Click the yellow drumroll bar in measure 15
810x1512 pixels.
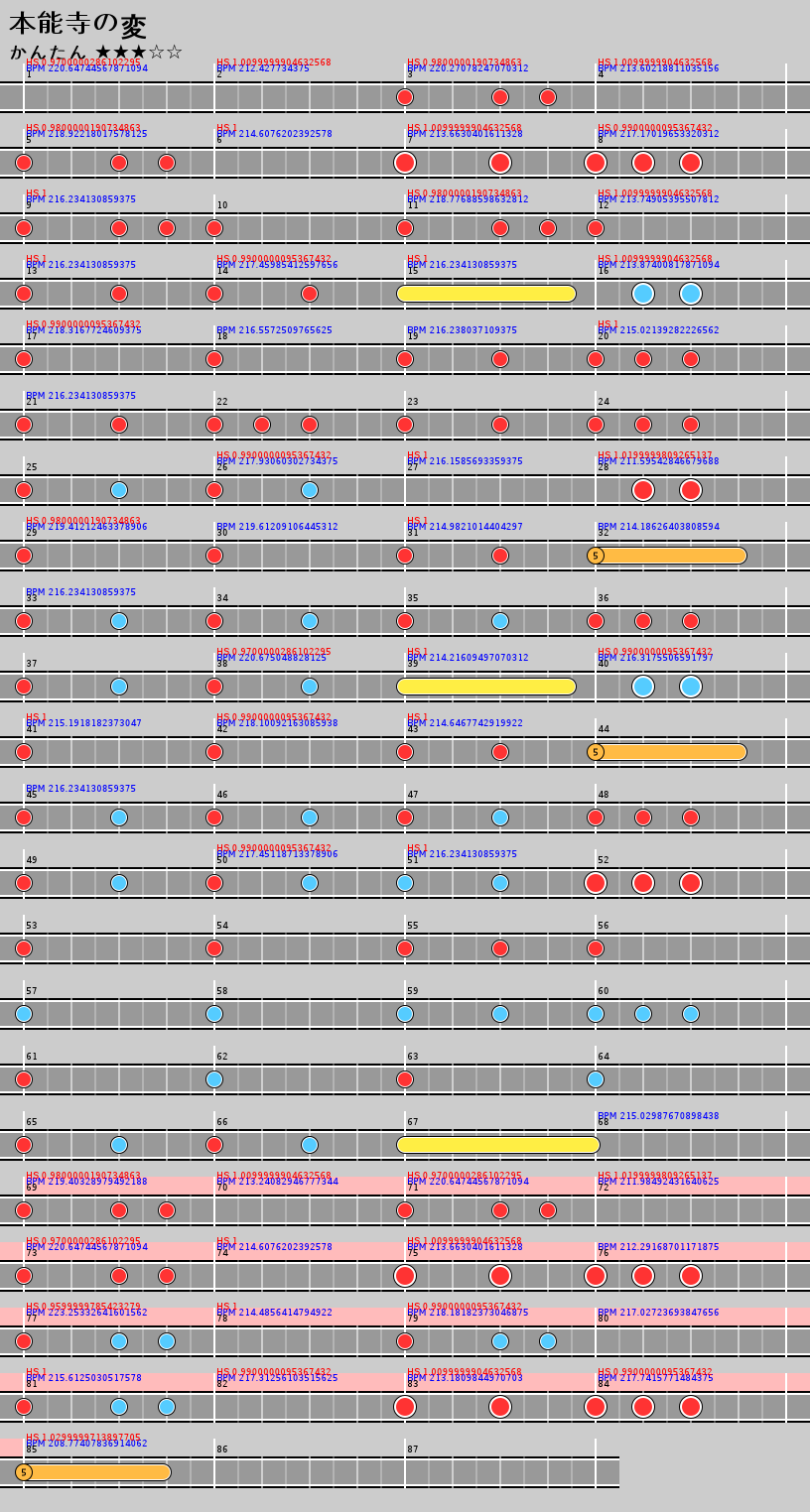485,294
